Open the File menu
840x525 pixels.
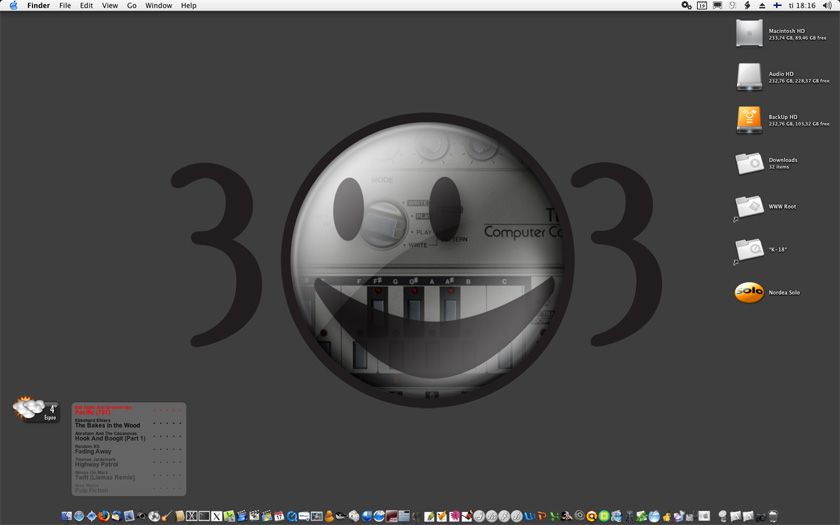coord(65,5)
